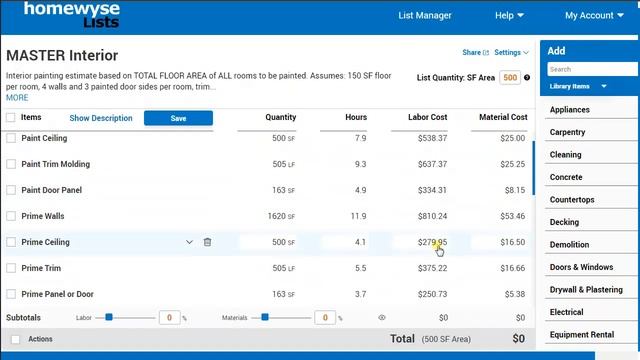Click the Prime Panel or Door item name

58,294
